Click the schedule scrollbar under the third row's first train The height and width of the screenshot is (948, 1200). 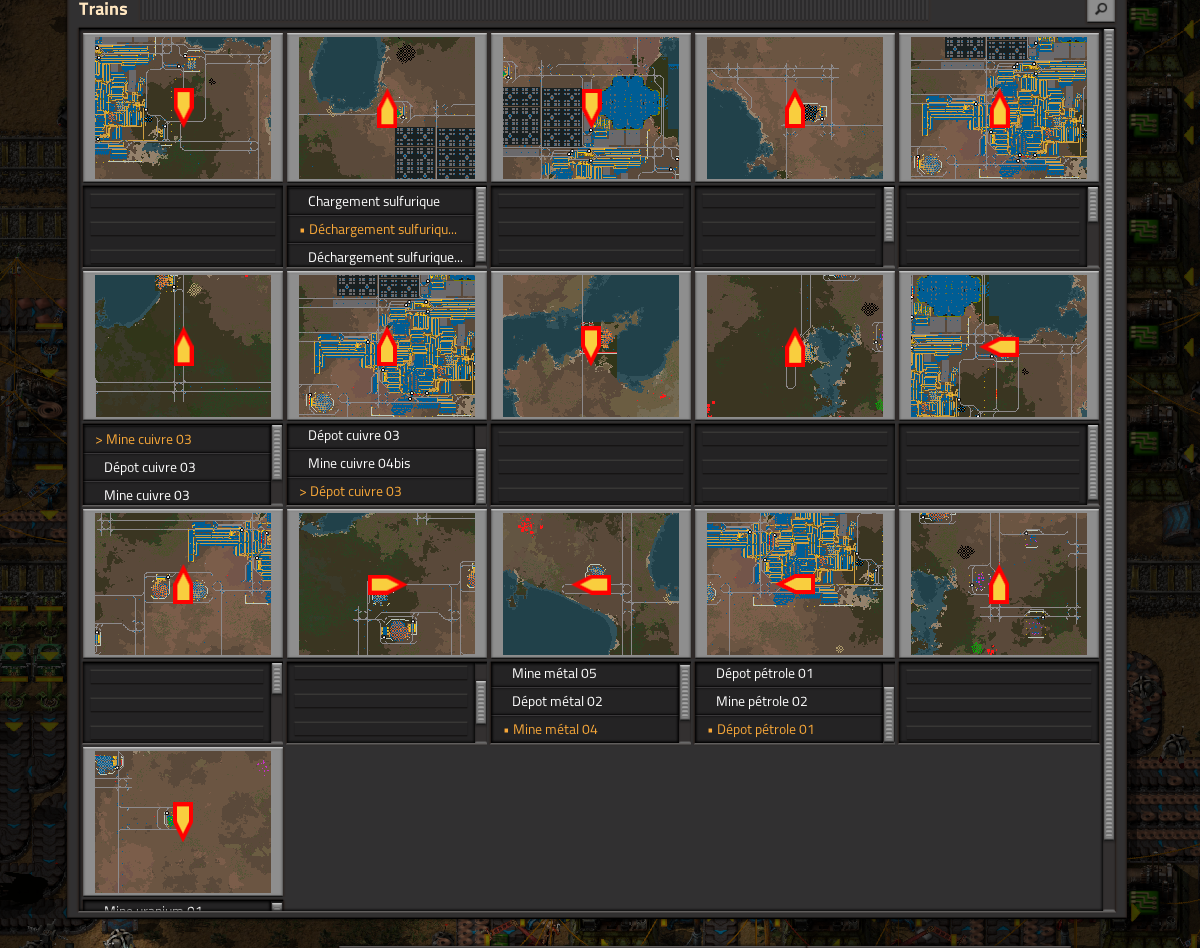click(x=277, y=679)
